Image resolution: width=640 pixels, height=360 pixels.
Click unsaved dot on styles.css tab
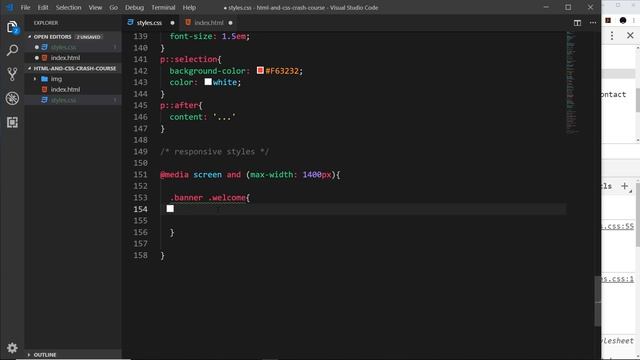[172, 23]
